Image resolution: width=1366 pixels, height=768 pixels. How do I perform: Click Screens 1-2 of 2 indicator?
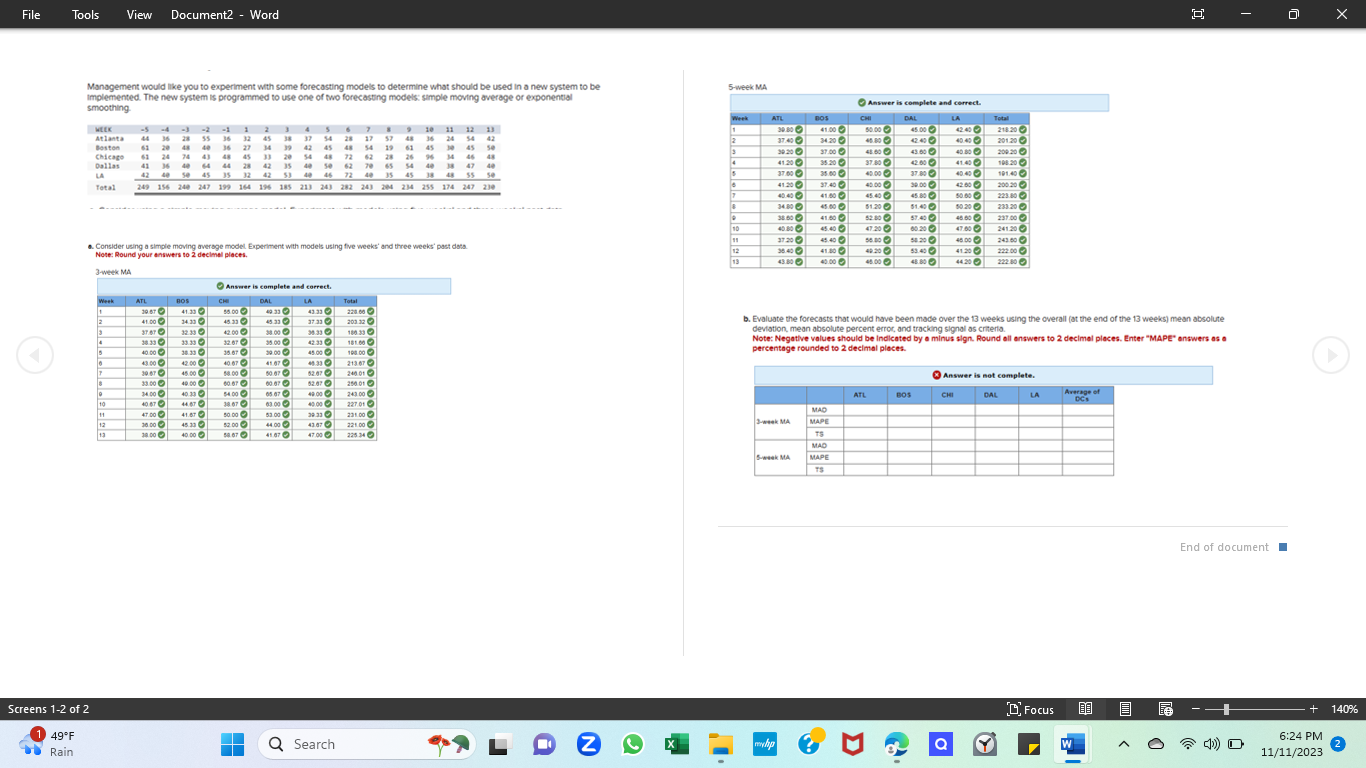[48, 709]
